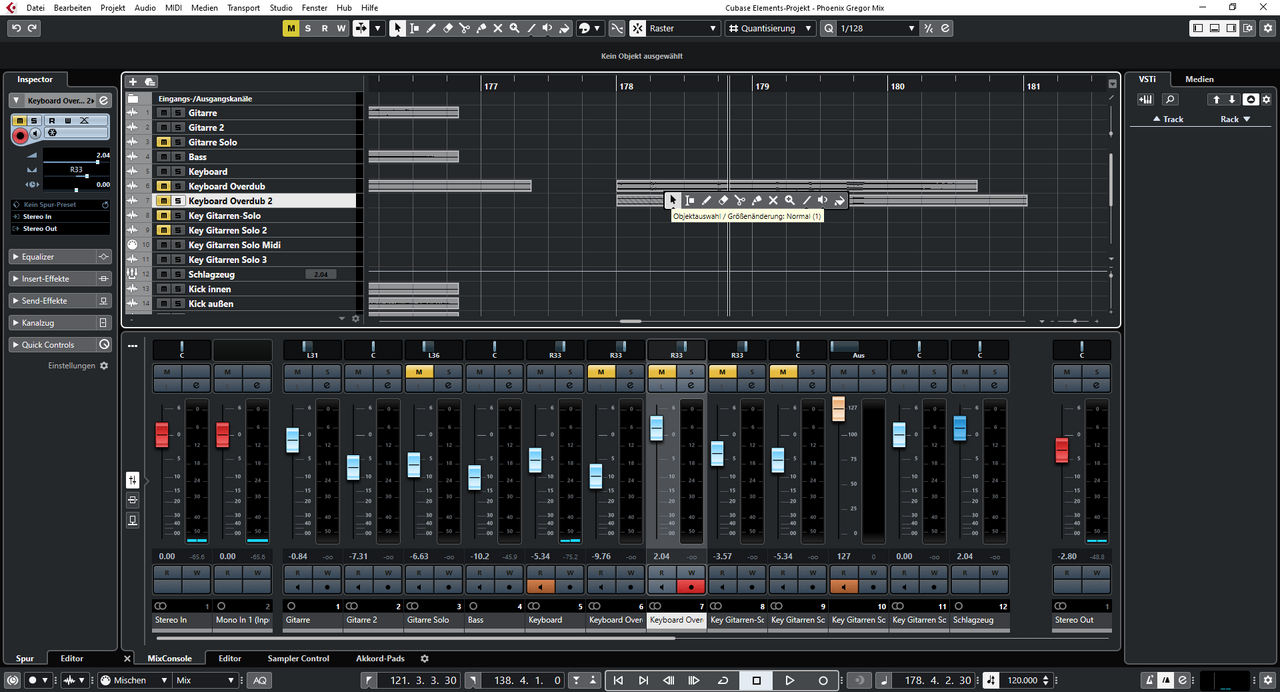
Task: Select the Zoom magnifier tool in the top toolbar
Action: click(x=514, y=28)
